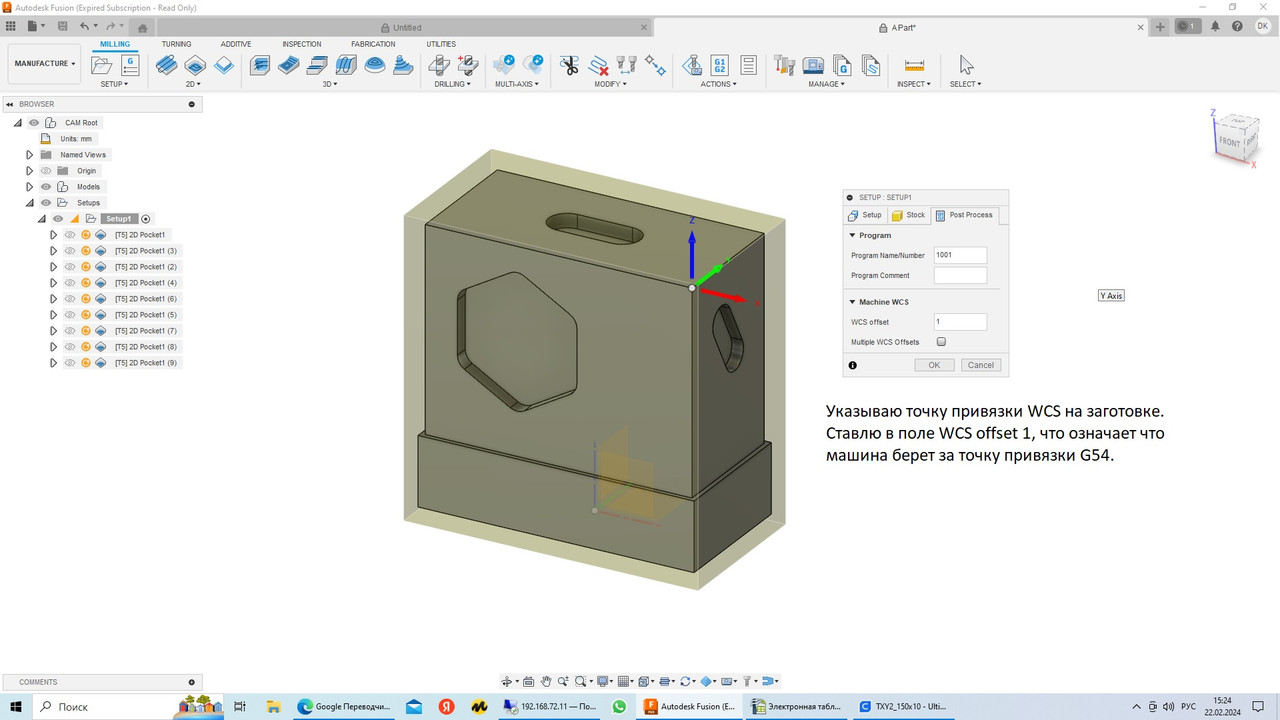Click the Program Comment input field
Image resolution: width=1280 pixels, height=720 pixels.
pyautogui.click(x=960, y=275)
